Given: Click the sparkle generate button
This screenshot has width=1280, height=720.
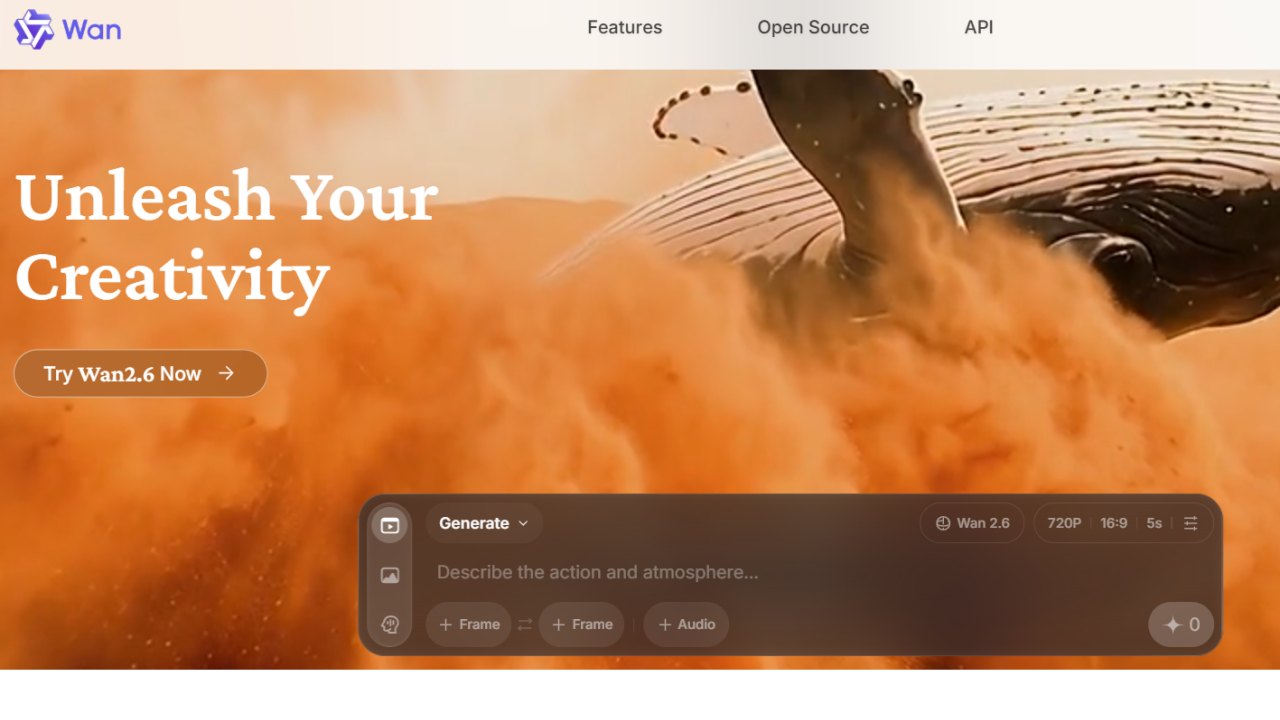Looking at the screenshot, I should pos(1181,625).
